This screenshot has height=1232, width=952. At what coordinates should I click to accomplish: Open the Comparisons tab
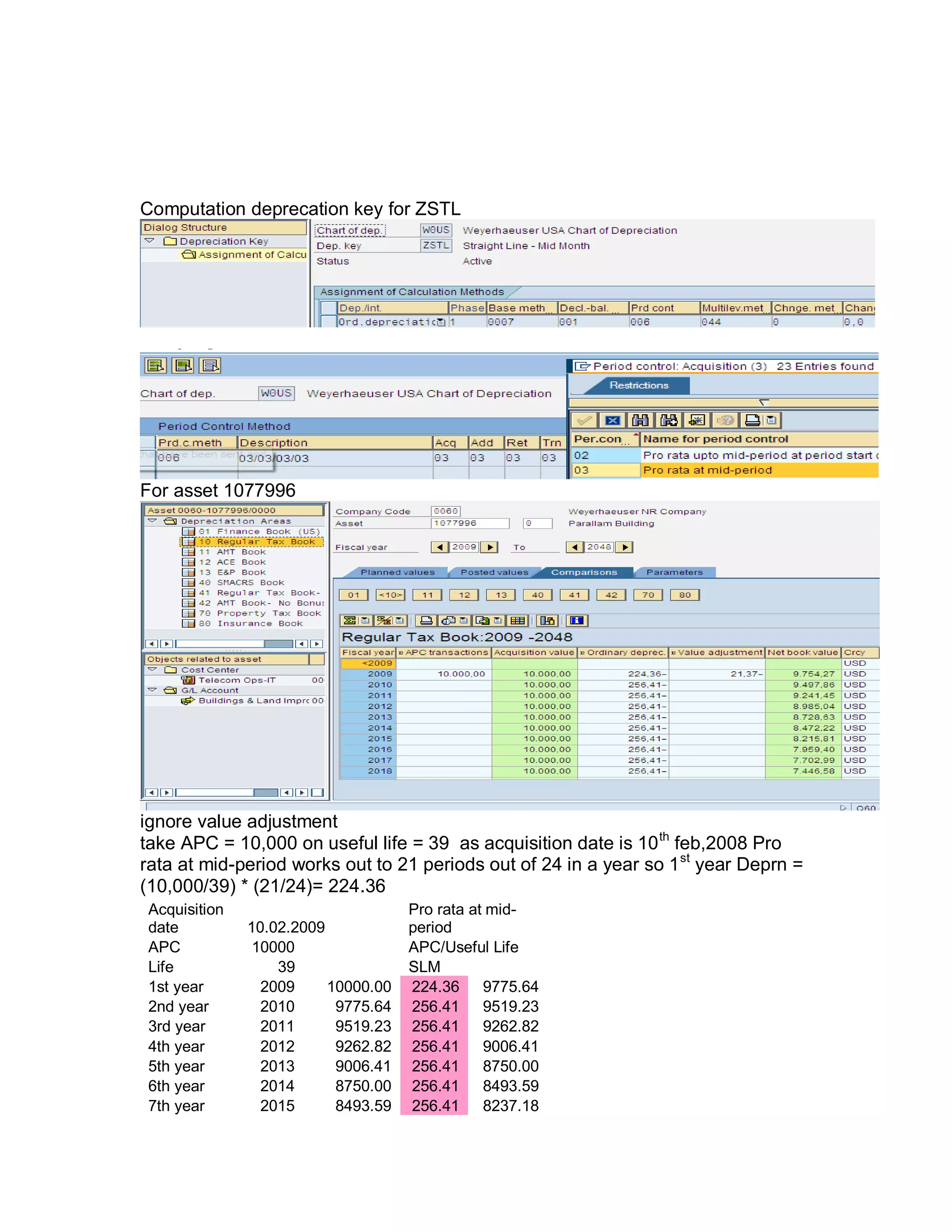(x=584, y=572)
